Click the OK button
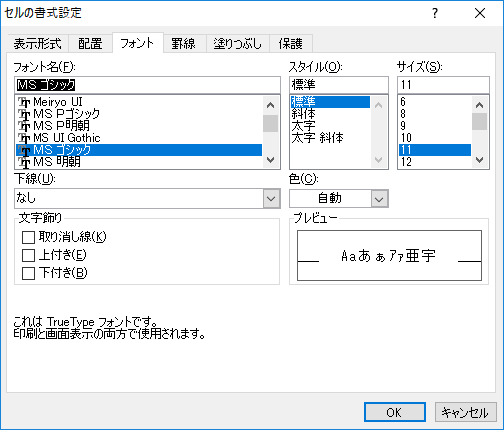This screenshot has width=504, height=430. [395, 412]
